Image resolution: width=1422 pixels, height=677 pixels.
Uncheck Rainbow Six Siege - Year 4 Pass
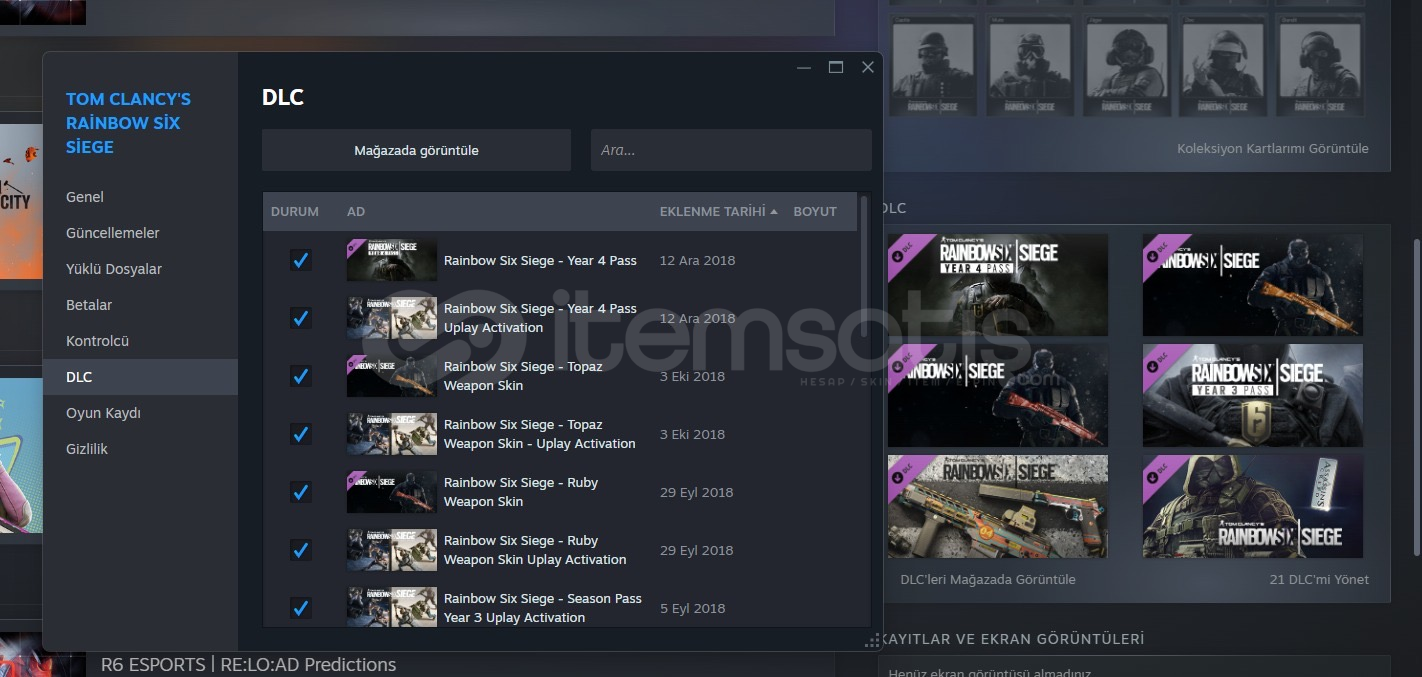coord(300,260)
